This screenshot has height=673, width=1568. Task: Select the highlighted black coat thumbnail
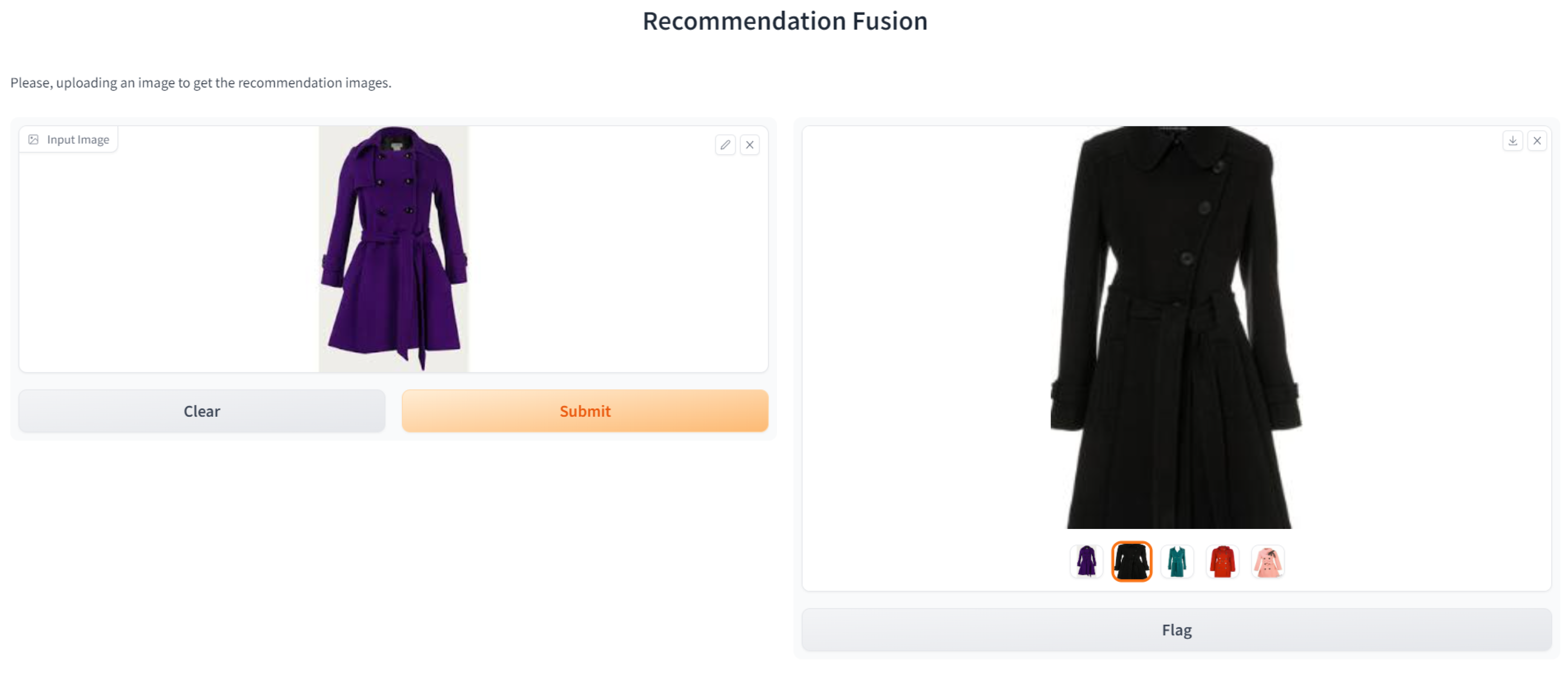1131,561
